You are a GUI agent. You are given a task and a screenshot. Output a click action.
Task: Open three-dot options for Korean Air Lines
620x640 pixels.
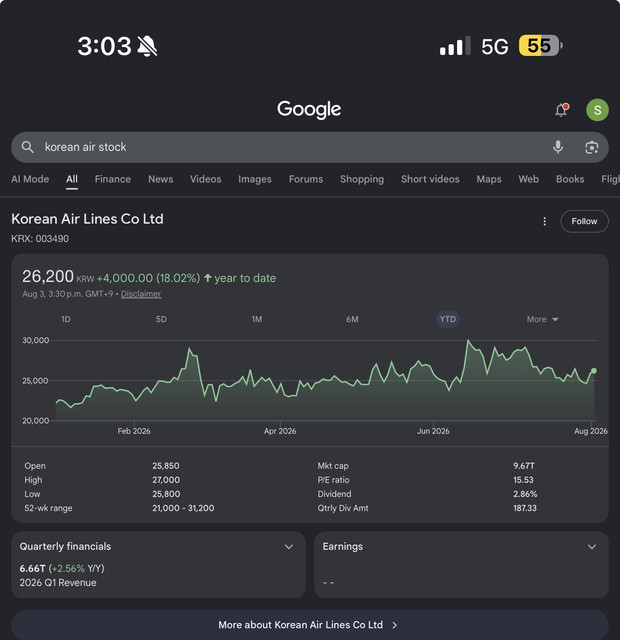coord(544,221)
